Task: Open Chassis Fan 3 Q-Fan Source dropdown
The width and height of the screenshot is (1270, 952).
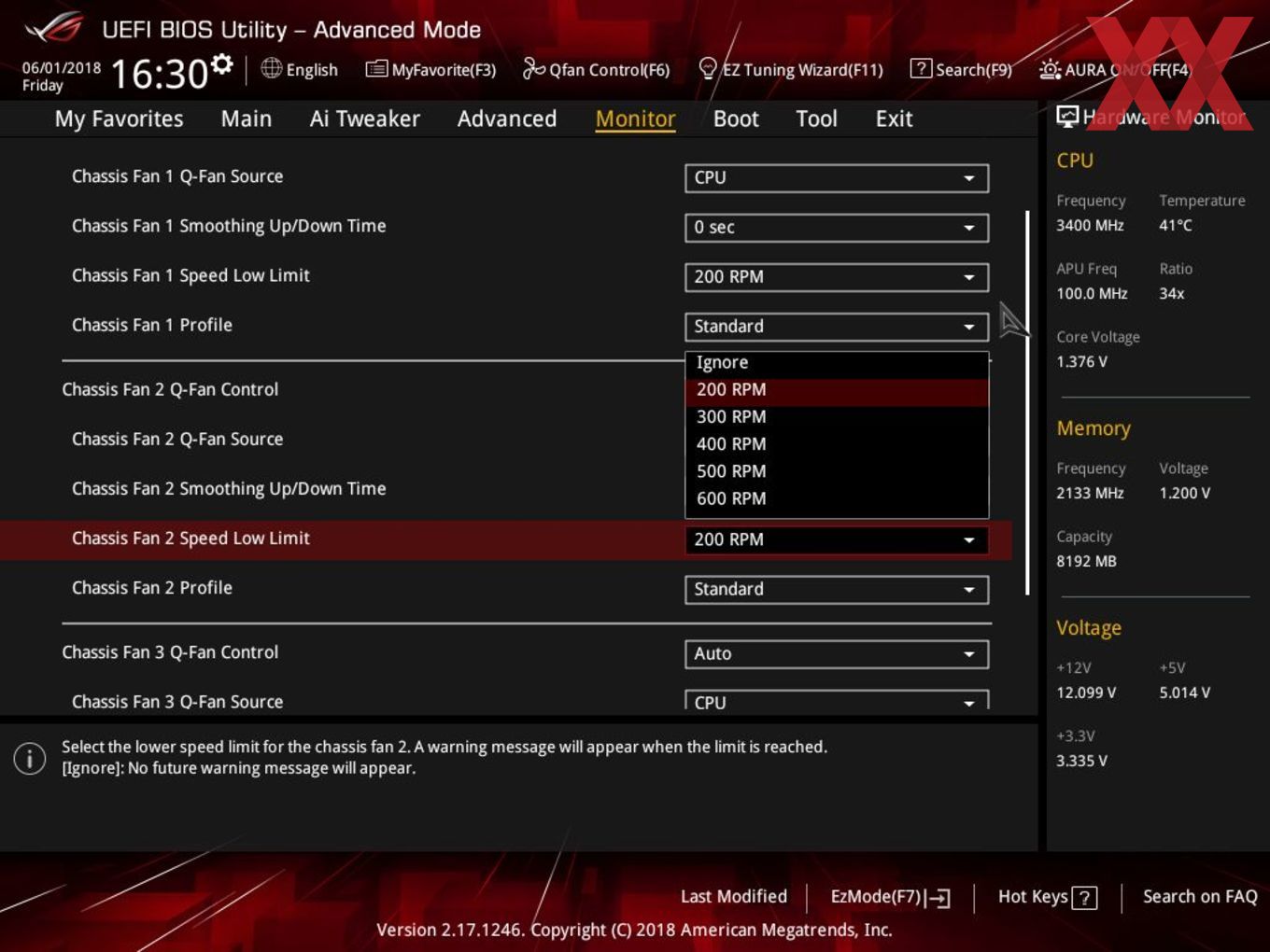Action: click(x=837, y=700)
